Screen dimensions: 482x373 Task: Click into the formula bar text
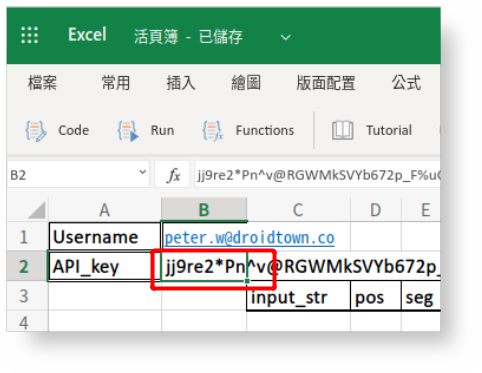tap(317, 175)
